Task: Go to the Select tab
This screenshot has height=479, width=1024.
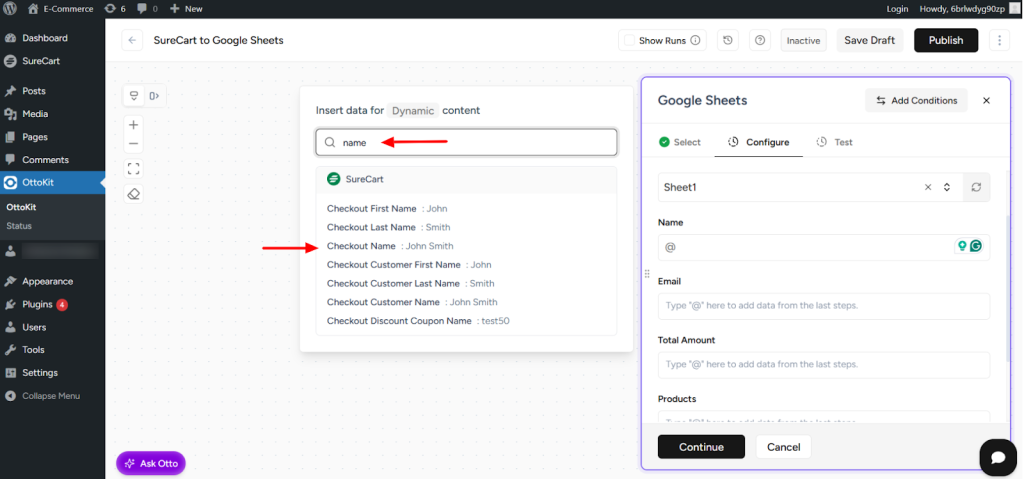Action: click(x=680, y=142)
